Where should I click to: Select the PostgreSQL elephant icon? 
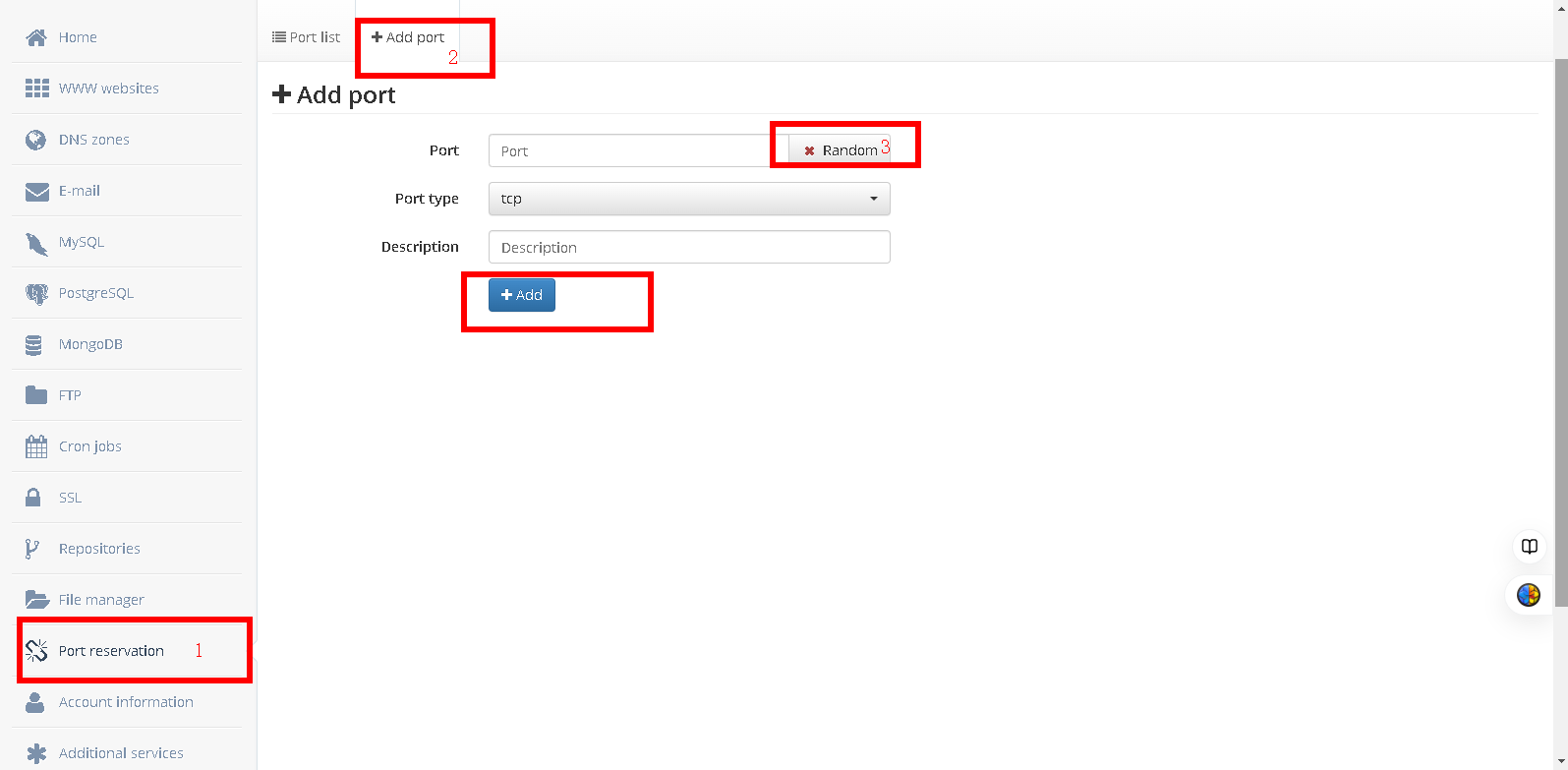click(36, 293)
